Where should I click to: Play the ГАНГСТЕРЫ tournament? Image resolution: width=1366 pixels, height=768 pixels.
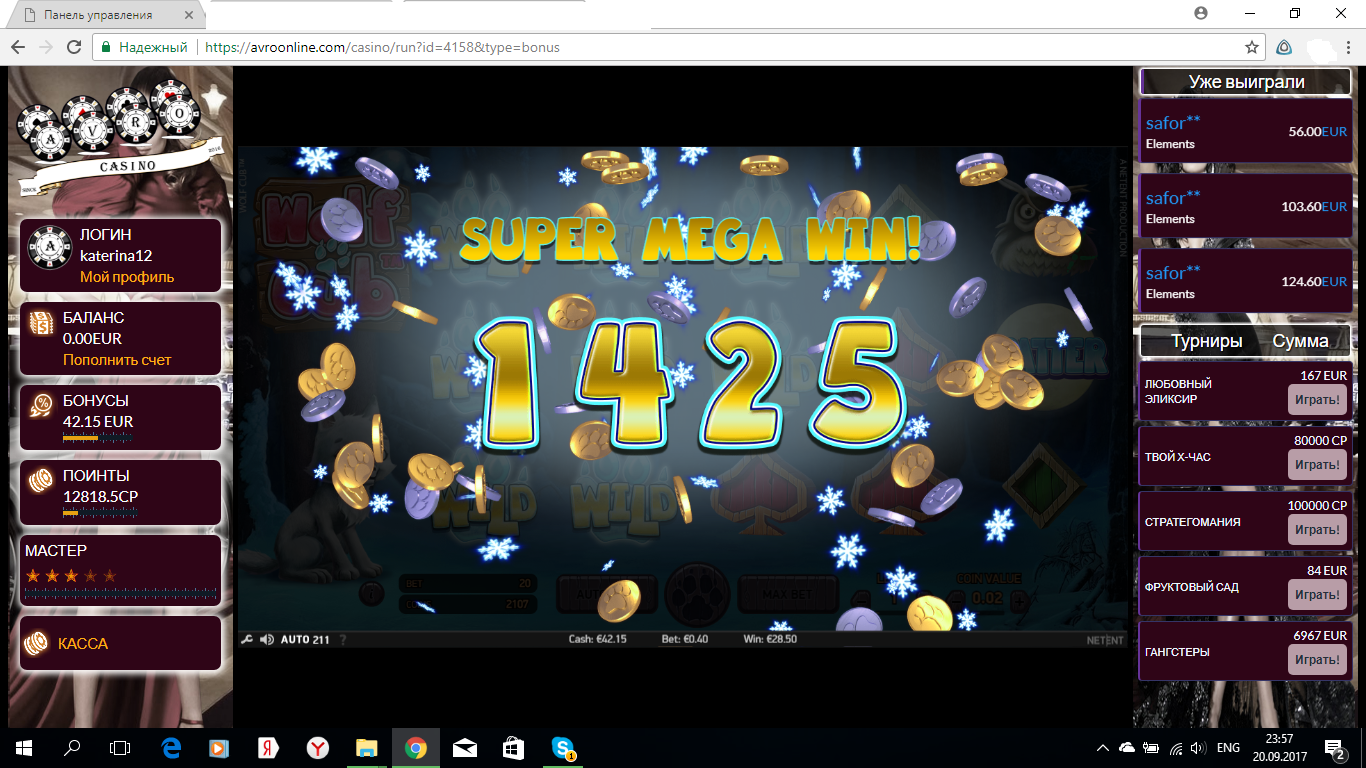click(1317, 660)
